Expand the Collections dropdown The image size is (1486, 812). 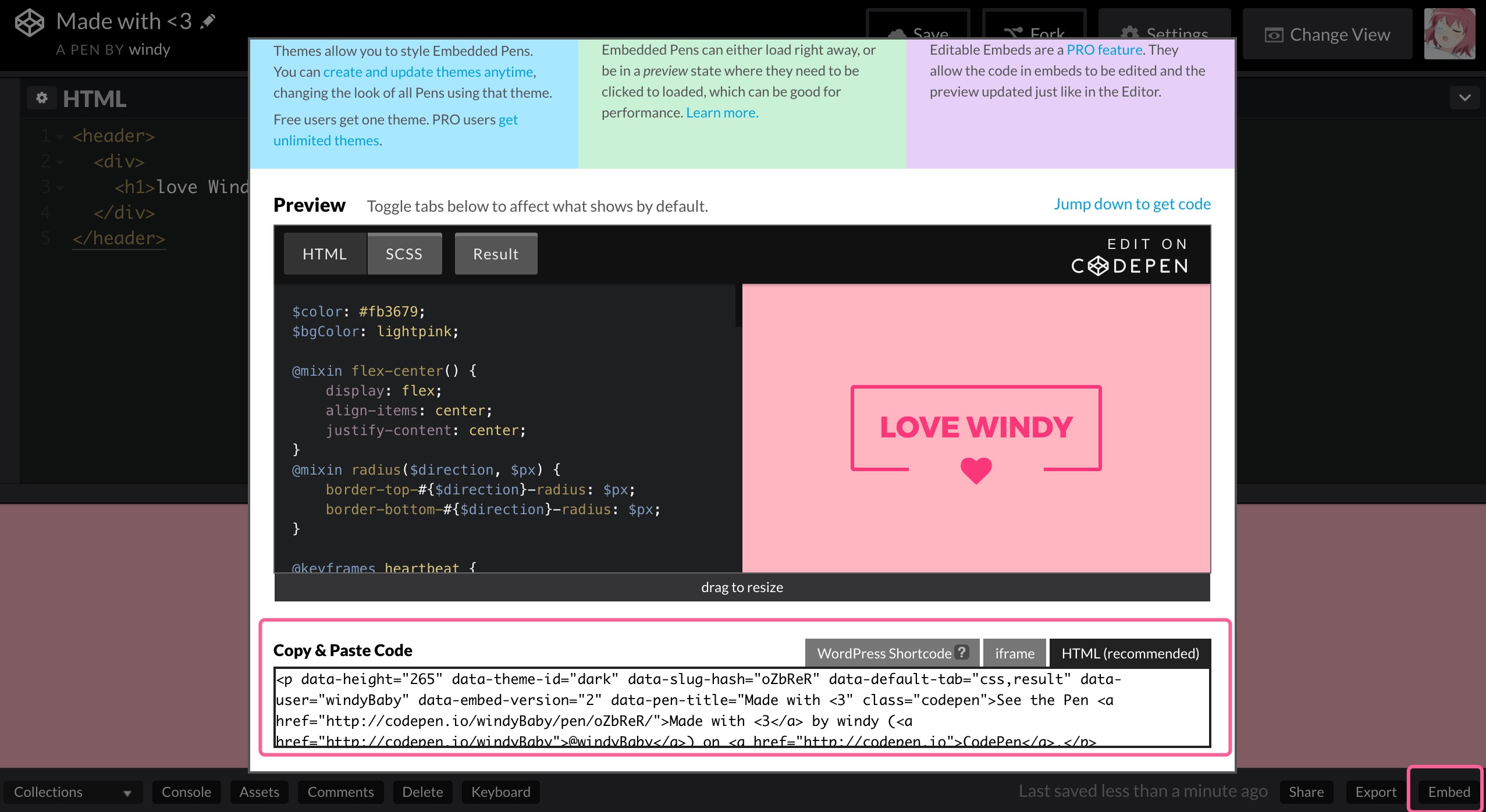73,792
